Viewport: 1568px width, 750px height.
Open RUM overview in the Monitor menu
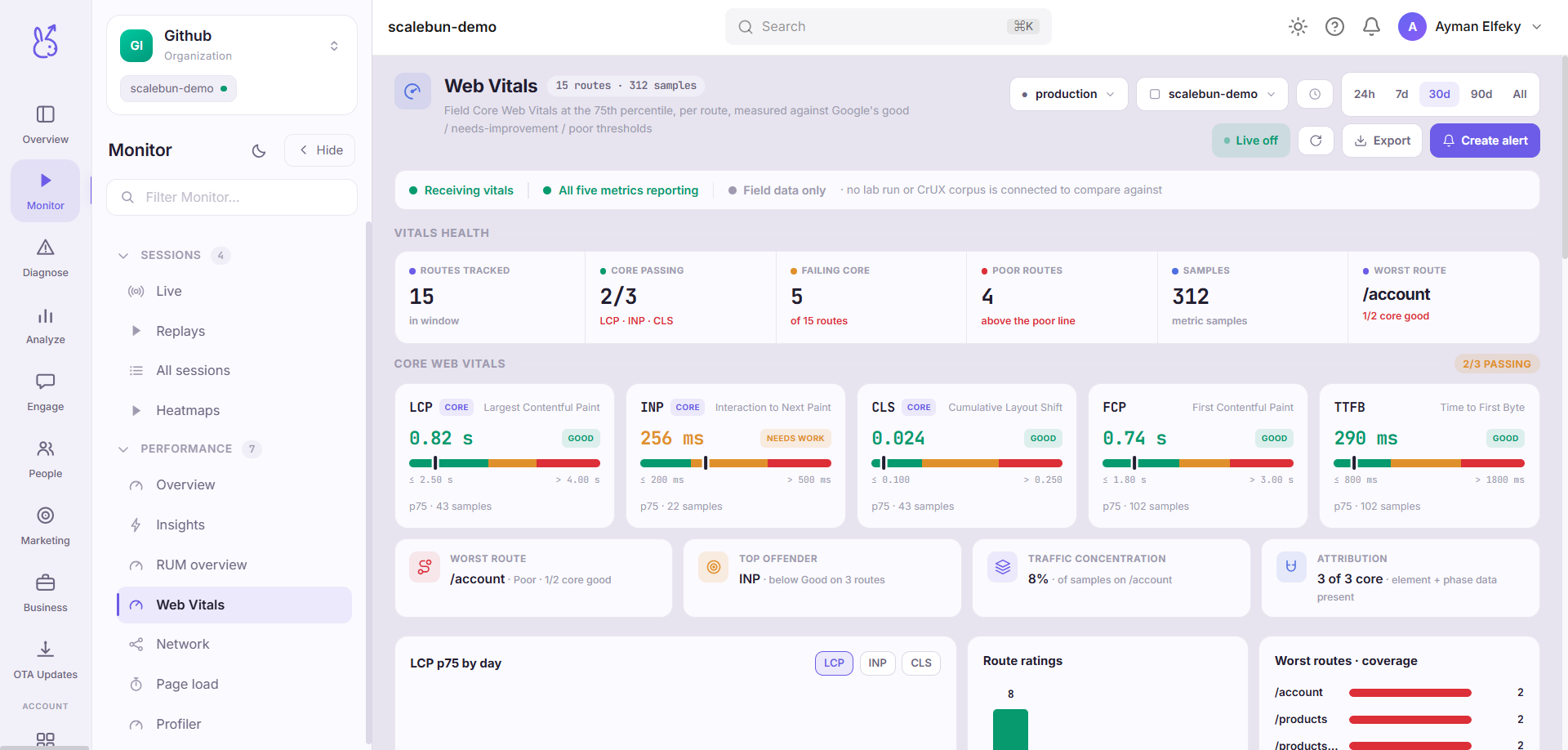click(234, 565)
